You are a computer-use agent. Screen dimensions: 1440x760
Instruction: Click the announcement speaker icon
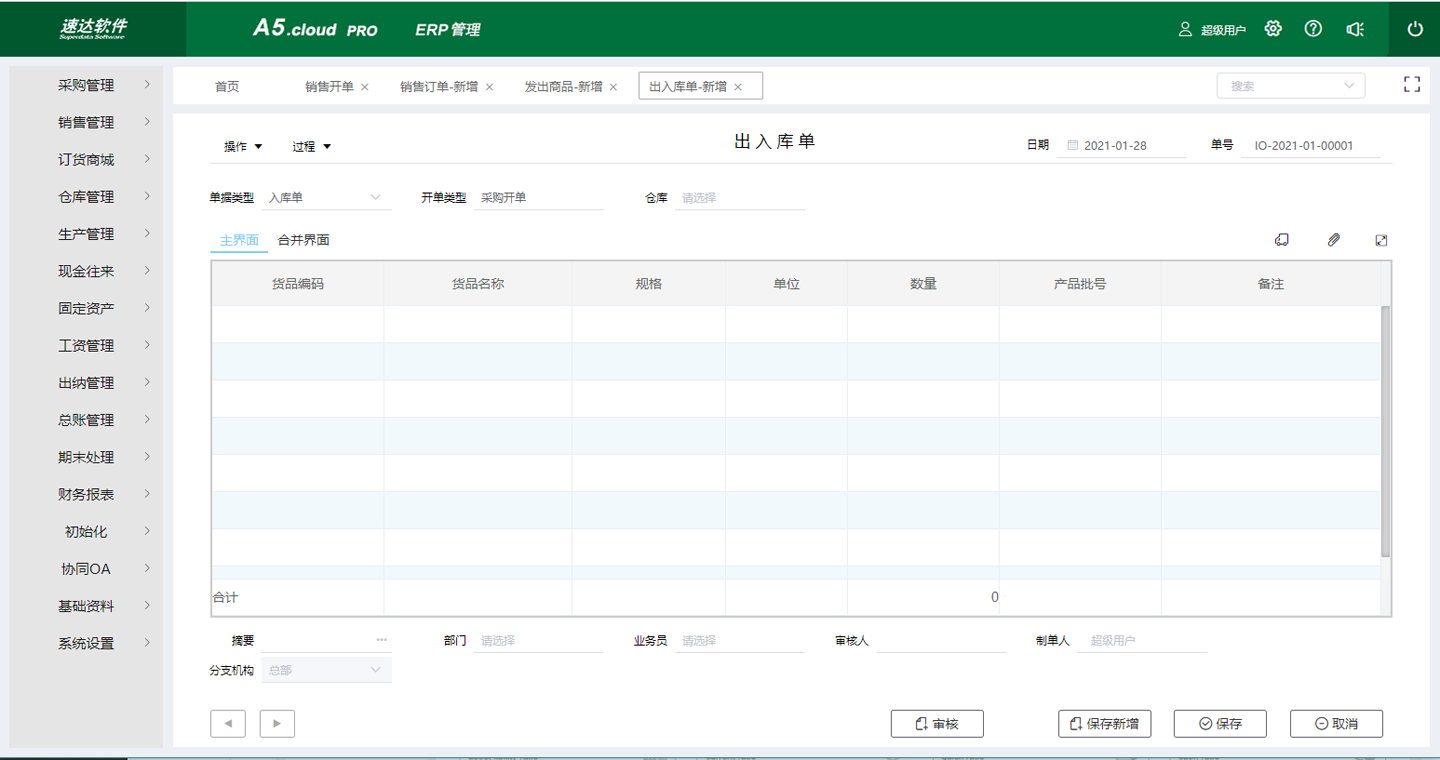click(1355, 29)
